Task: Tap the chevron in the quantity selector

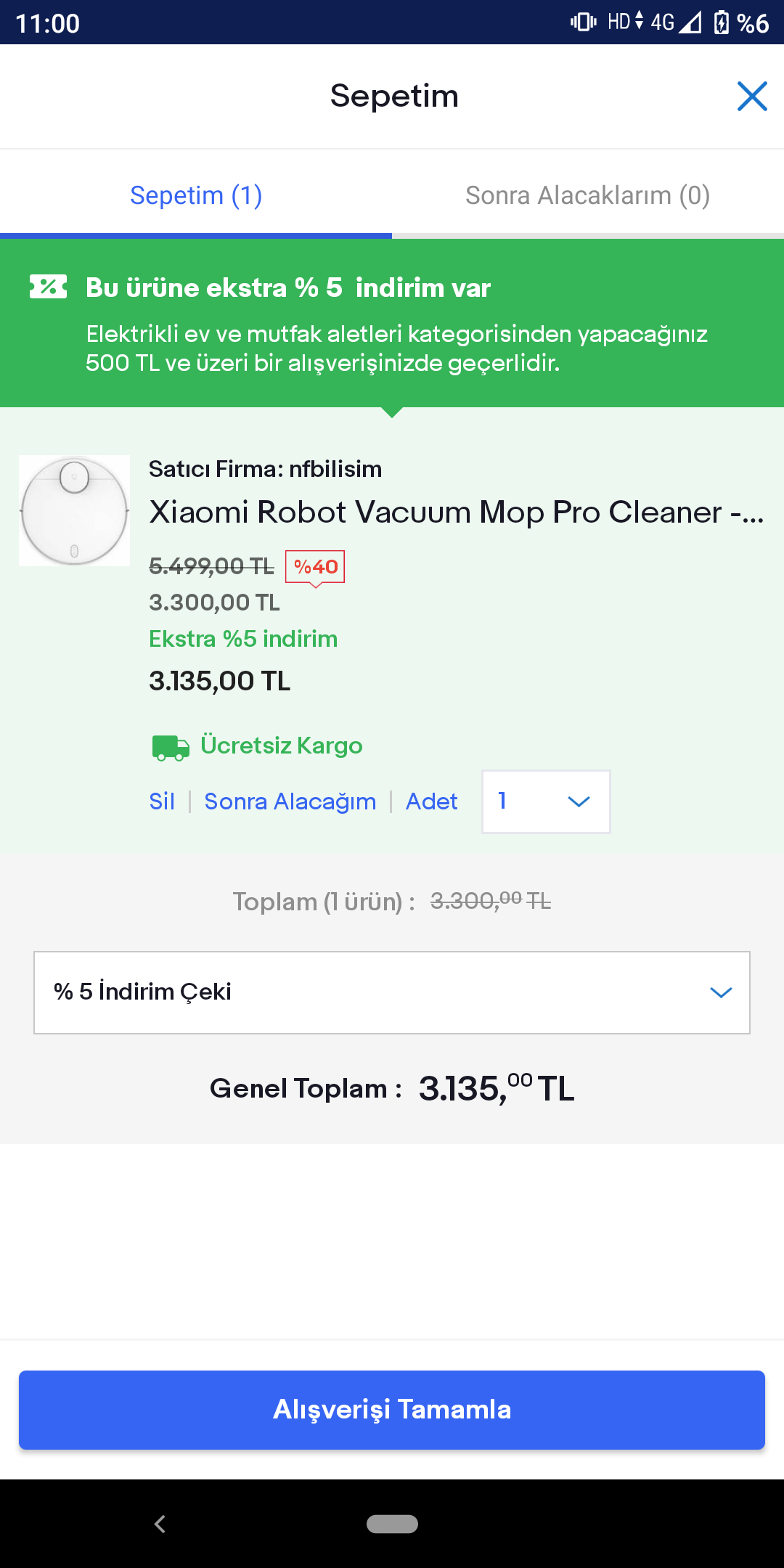Action: [579, 801]
